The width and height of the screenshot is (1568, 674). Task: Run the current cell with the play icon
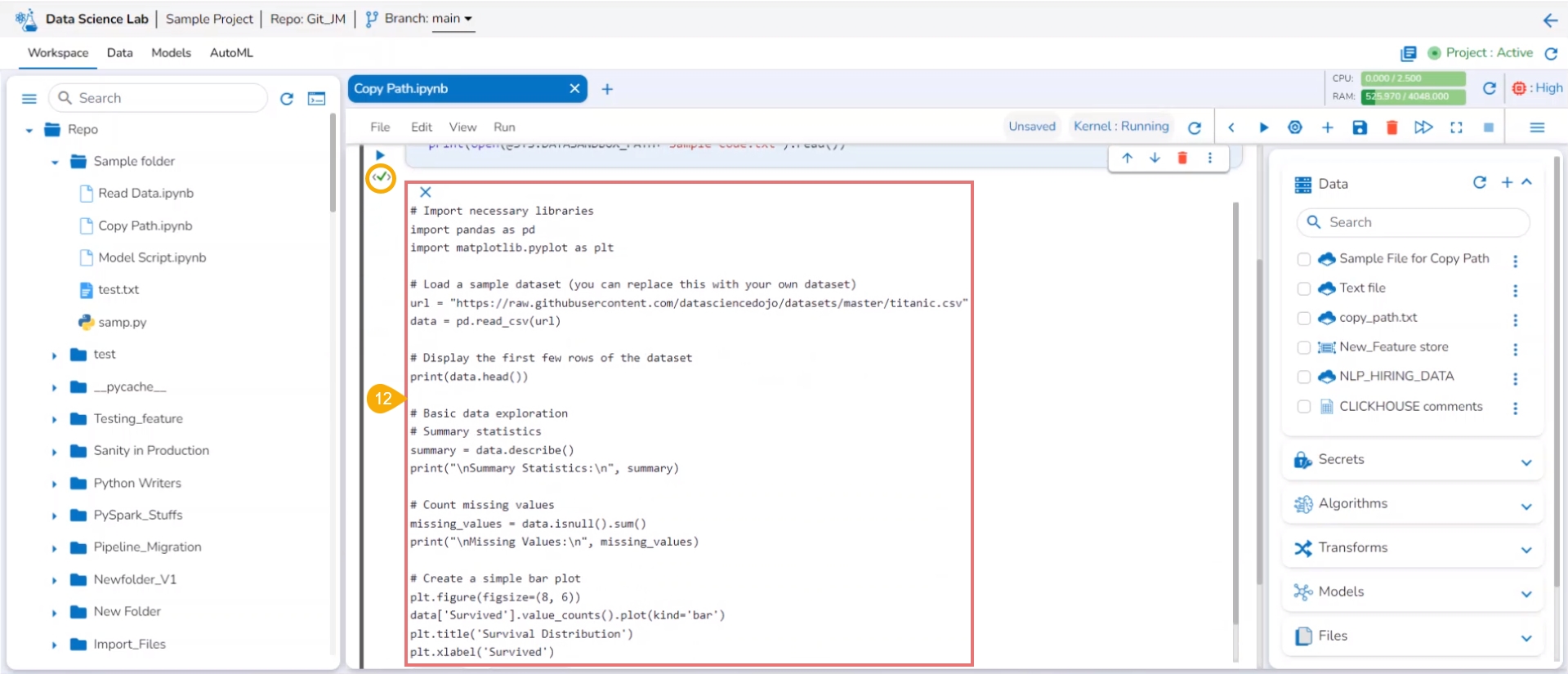(x=1263, y=127)
